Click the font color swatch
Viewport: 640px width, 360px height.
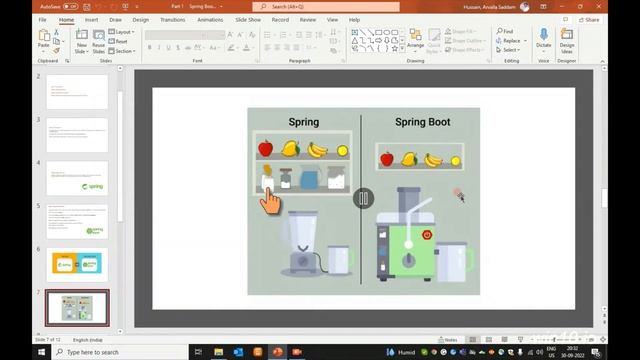[247, 48]
